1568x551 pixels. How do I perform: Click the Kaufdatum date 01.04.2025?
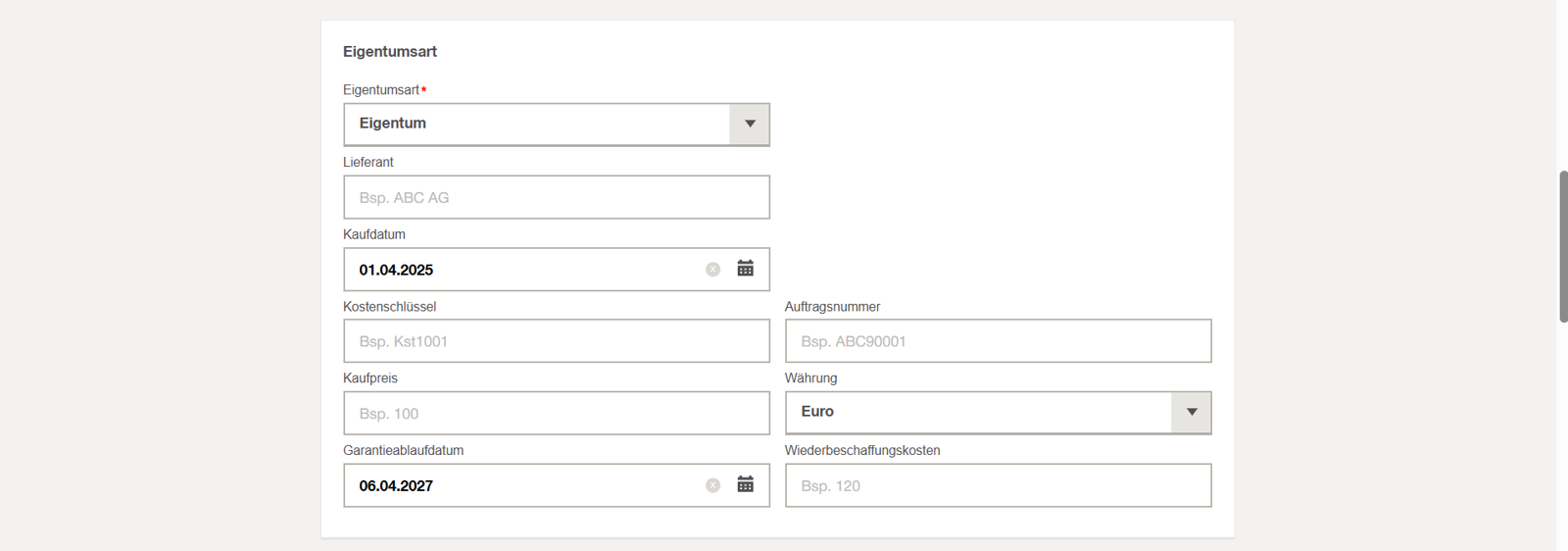(396, 270)
